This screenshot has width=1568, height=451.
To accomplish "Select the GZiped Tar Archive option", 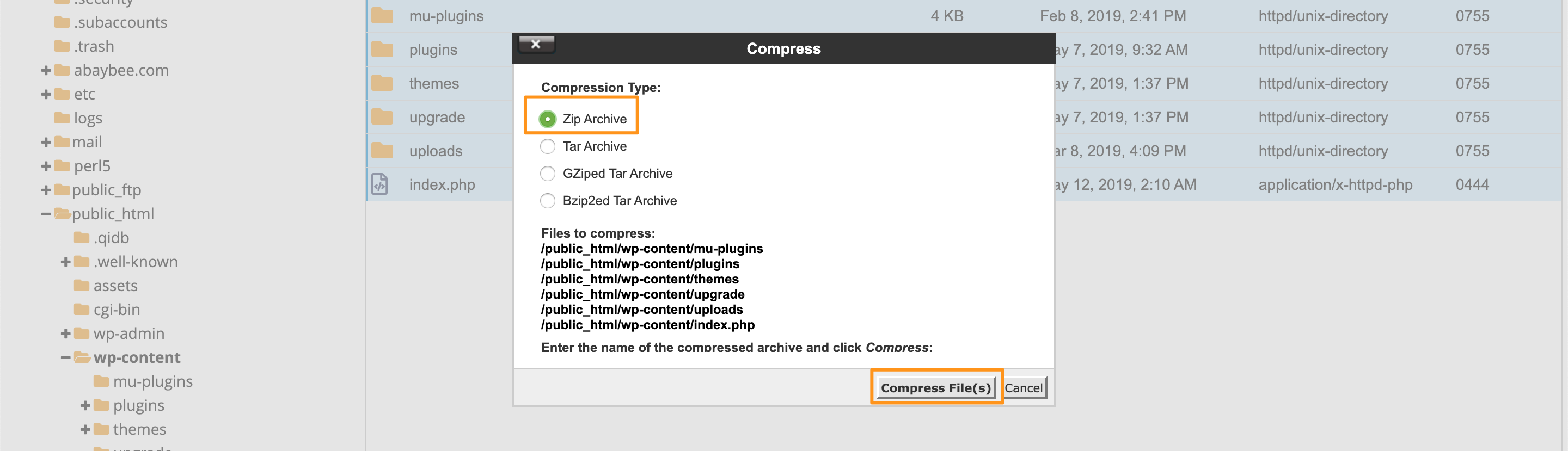I will [x=547, y=174].
